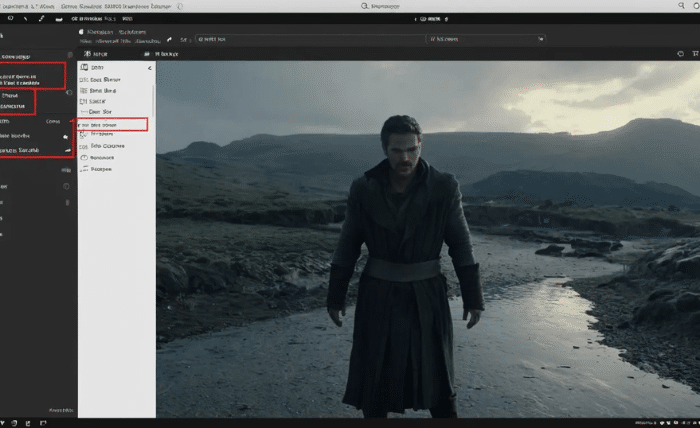Viewport: 700px width, 428px height.
Task: Select the red-highlighted item in the white list panel
Action: point(112,125)
